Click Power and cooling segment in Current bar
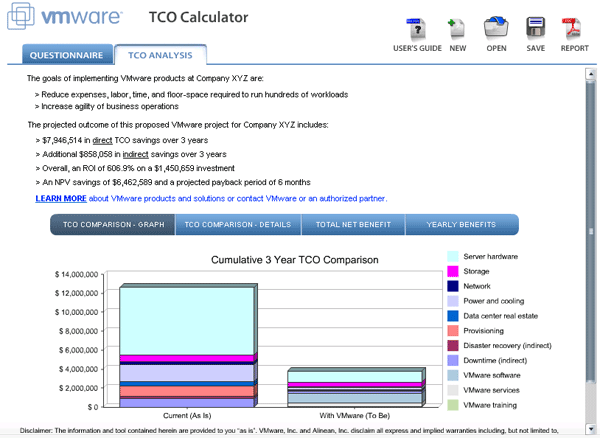Image resolution: width=600 pixels, height=438 pixels. 187,373
